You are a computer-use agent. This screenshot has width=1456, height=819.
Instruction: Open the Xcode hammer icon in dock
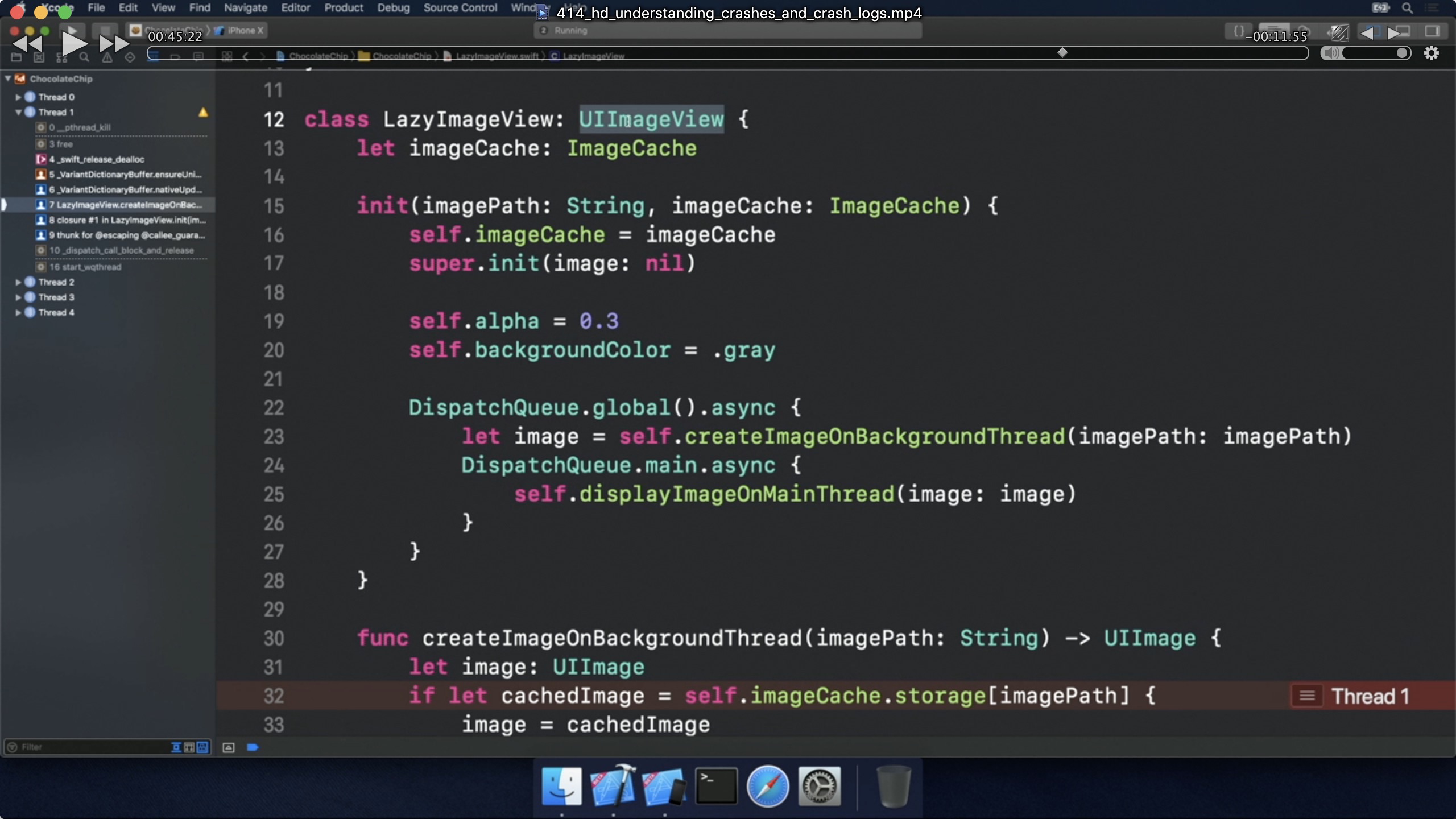coord(613,787)
